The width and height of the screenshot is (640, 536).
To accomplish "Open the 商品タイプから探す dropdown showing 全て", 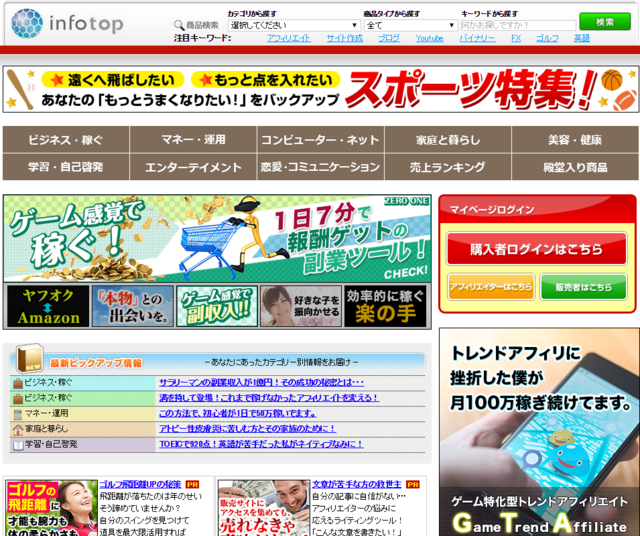I will coord(410,25).
